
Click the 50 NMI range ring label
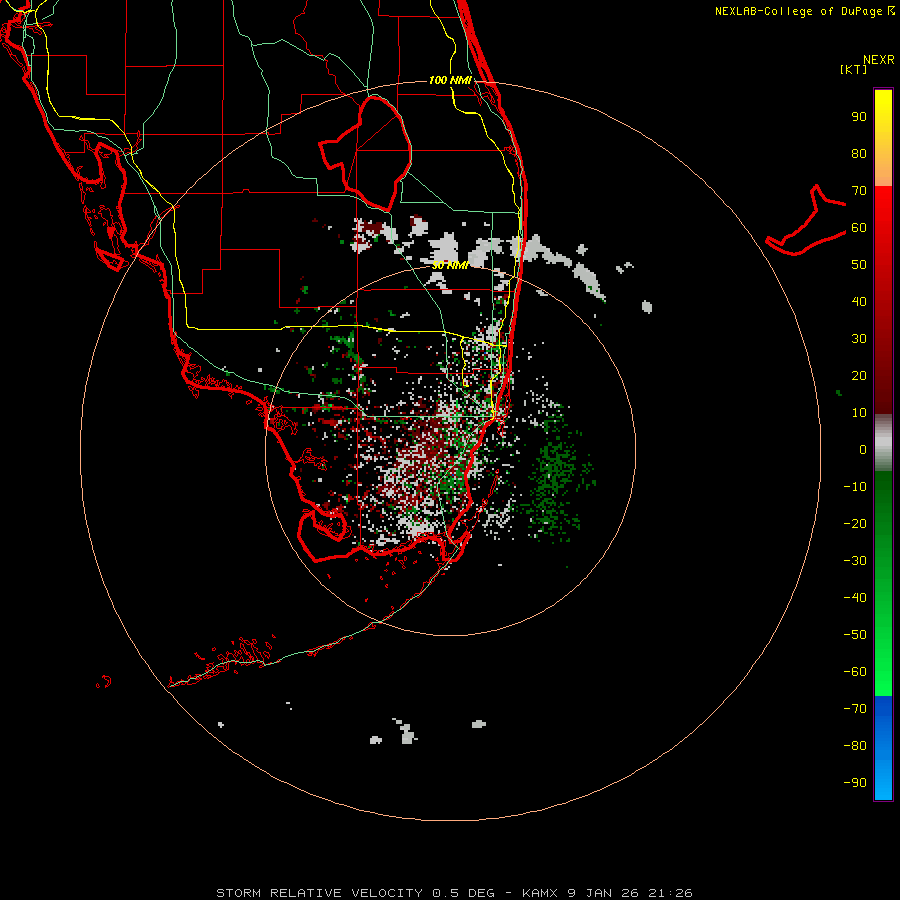[450, 265]
